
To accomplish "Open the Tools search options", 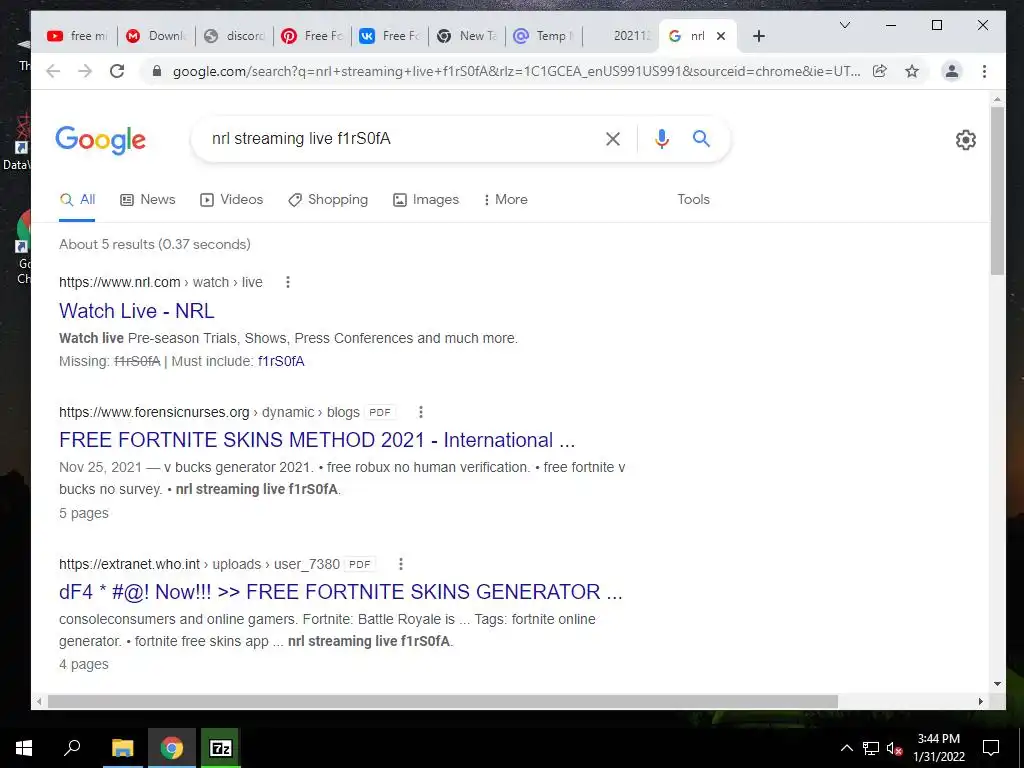I will click(693, 199).
